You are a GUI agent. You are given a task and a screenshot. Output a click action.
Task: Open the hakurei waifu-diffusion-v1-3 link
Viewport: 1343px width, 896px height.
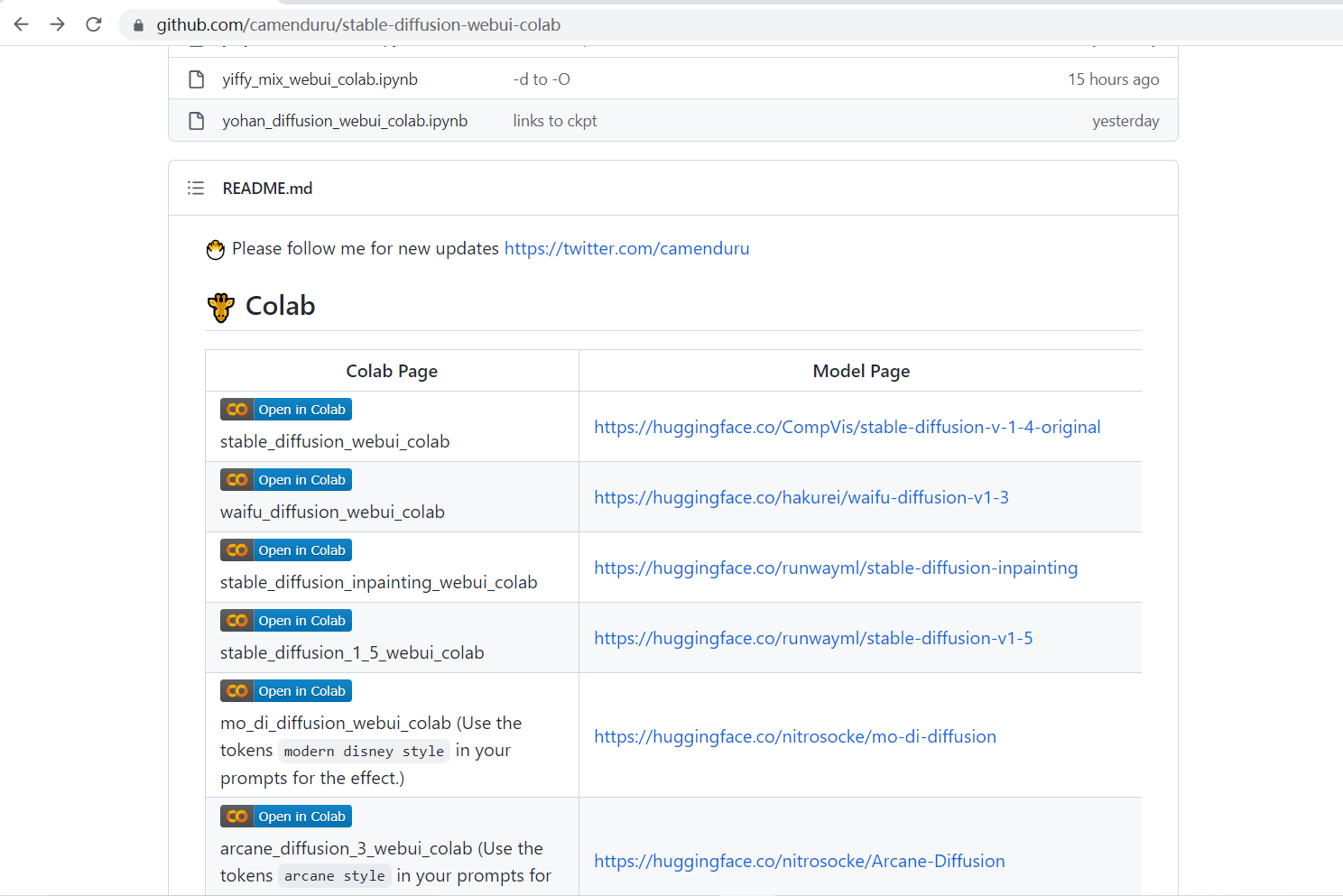click(801, 497)
